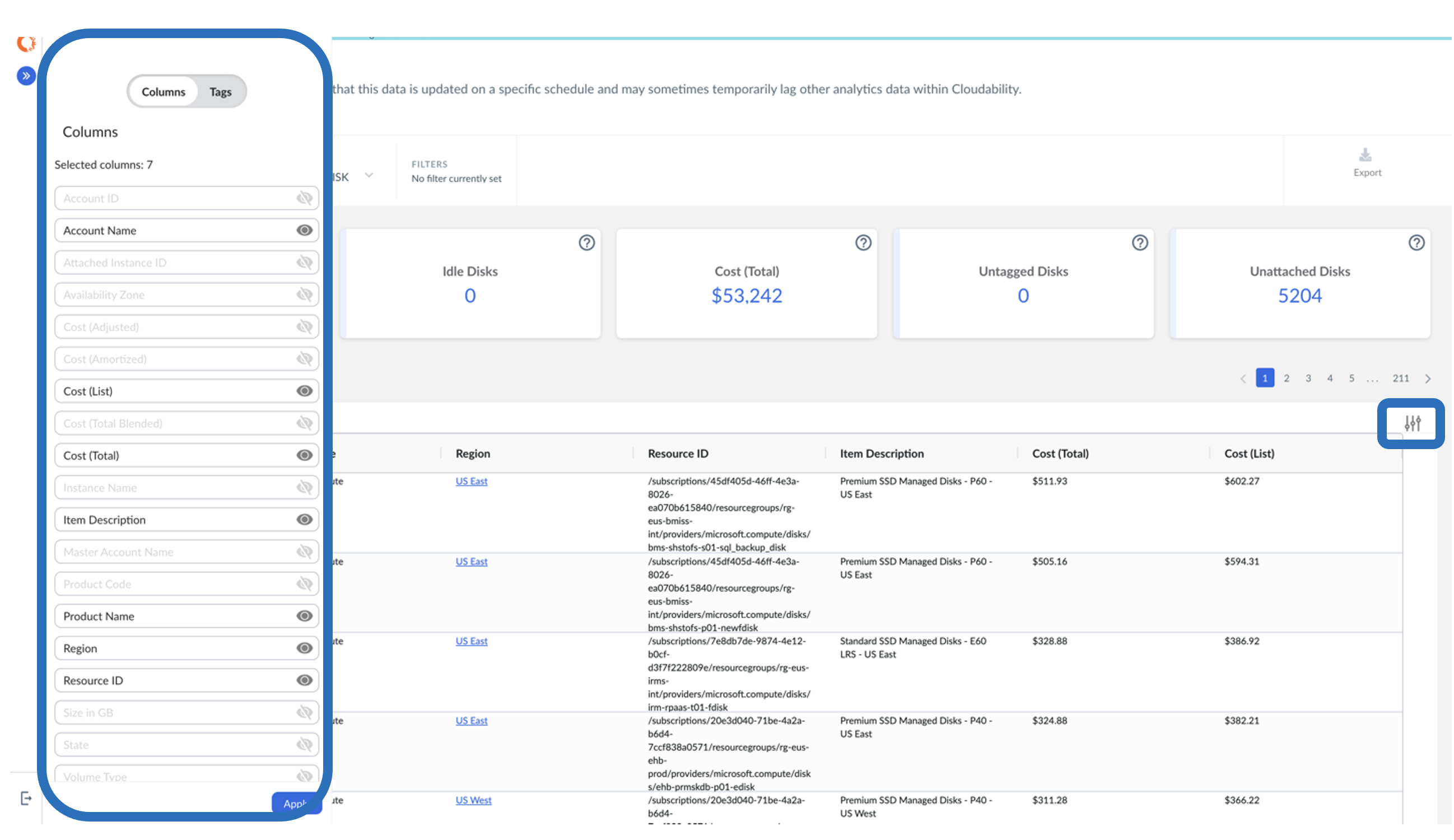Show the Instance Name column
Image resolution: width=1454 pixels, height=840 pixels.
(x=305, y=488)
